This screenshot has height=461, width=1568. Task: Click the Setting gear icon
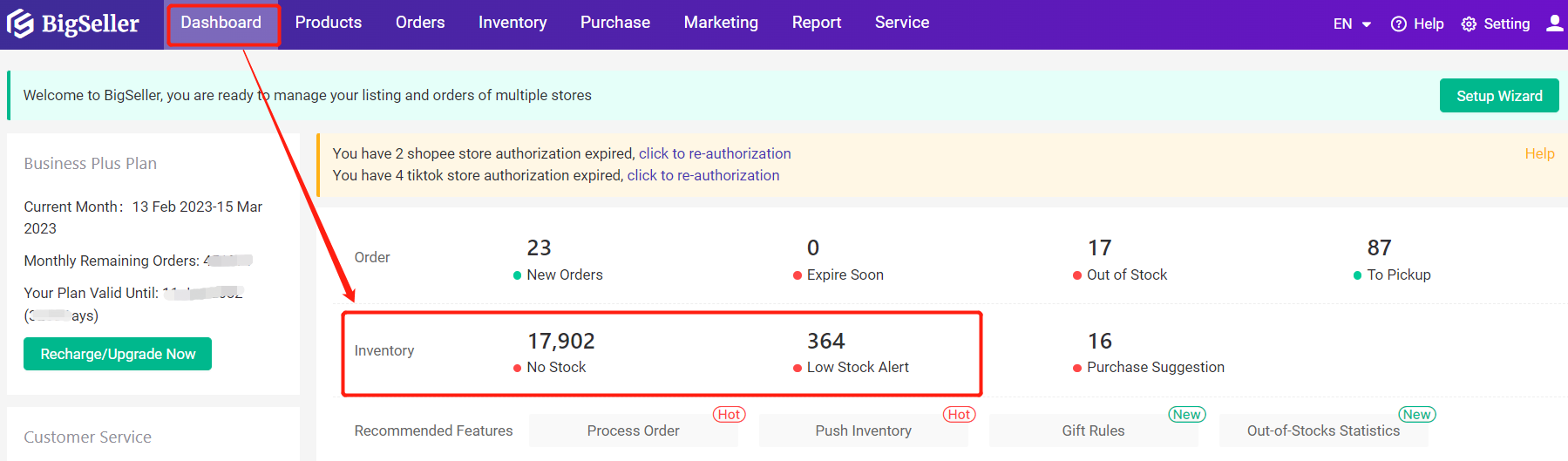click(1469, 24)
